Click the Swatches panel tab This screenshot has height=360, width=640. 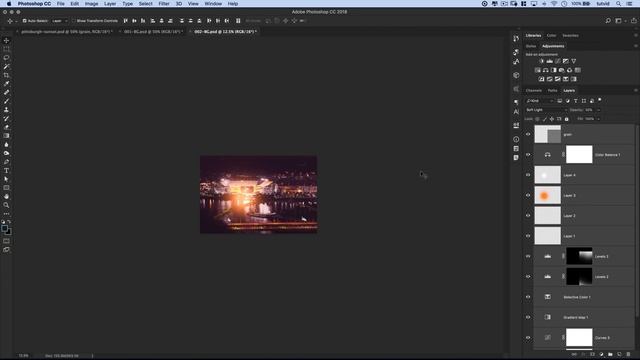(570, 36)
